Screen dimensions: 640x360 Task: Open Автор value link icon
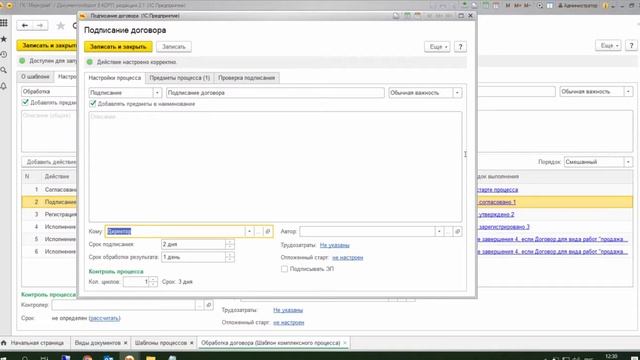click(458, 231)
